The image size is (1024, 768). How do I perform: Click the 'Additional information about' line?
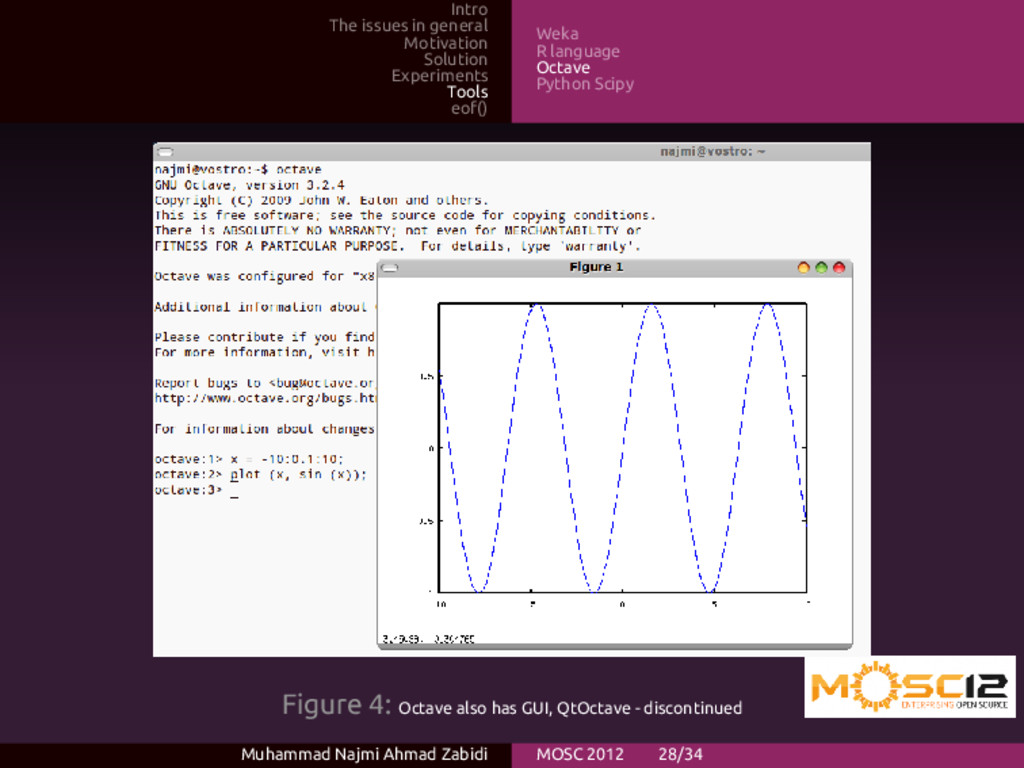tap(264, 306)
